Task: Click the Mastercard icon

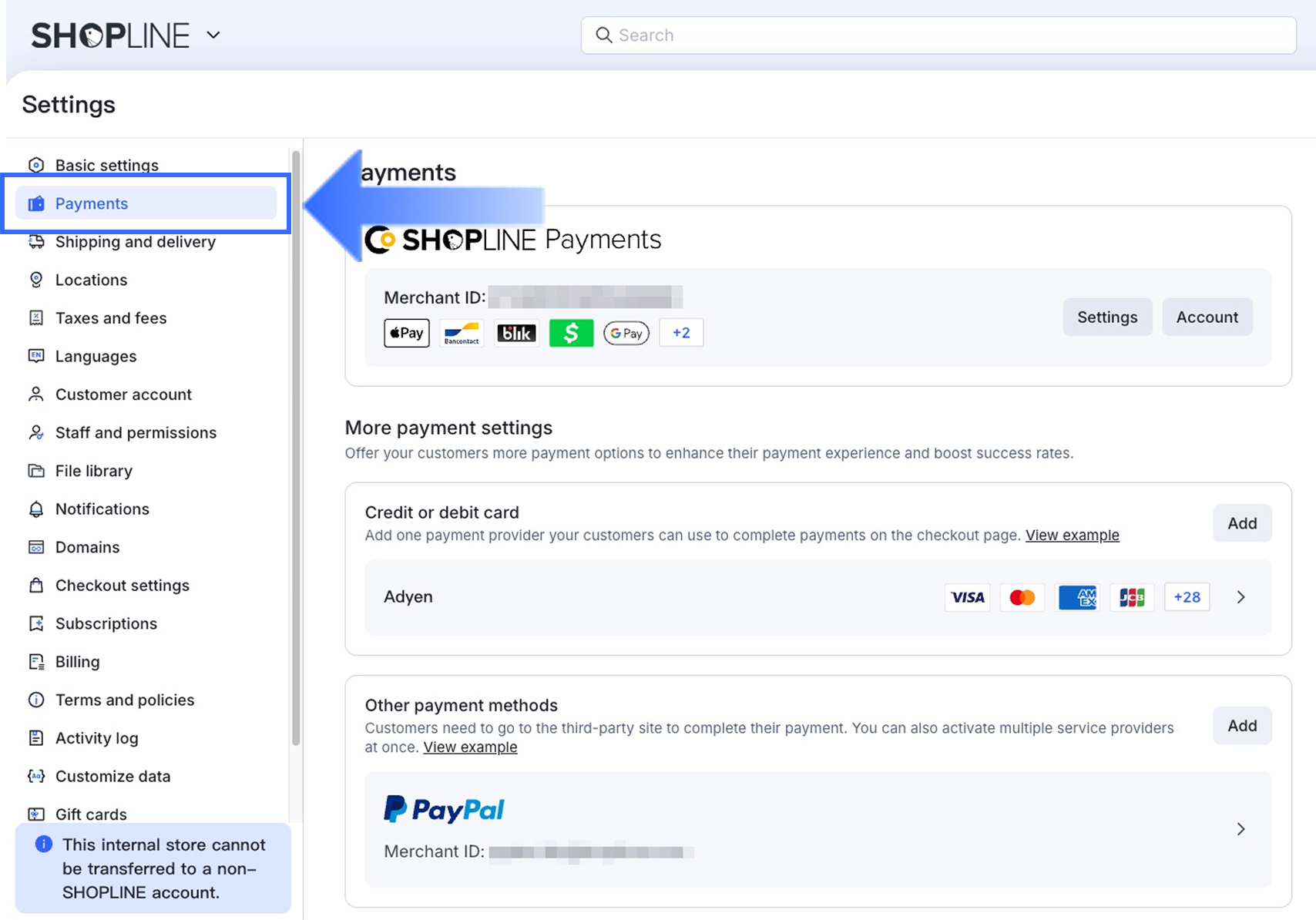Action: pos(1022,597)
